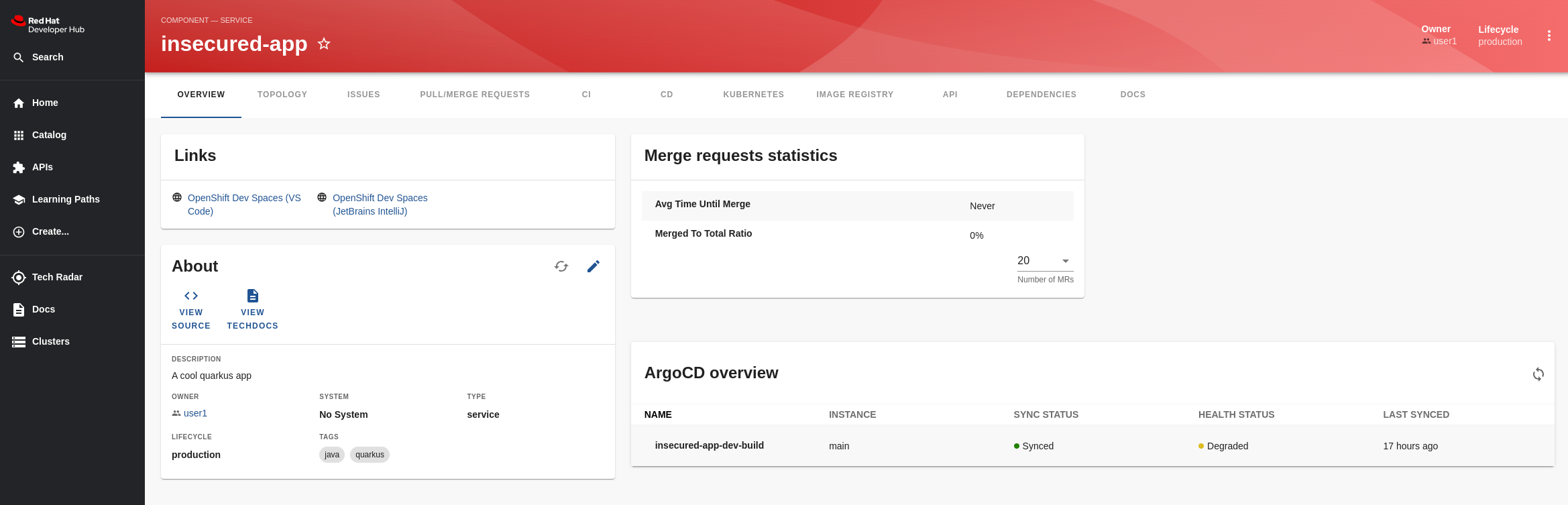The height and width of the screenshot is (505, 1568).
Task: Click the HEALTH STATUS column header
Action: (1236, 414)
